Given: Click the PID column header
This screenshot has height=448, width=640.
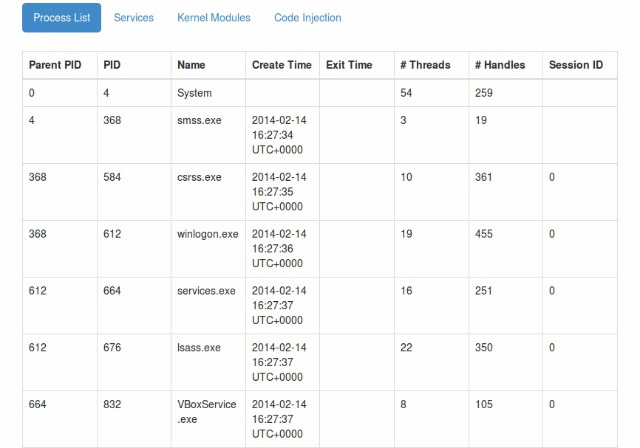Looking at the screenshot, I should (112, 65).
